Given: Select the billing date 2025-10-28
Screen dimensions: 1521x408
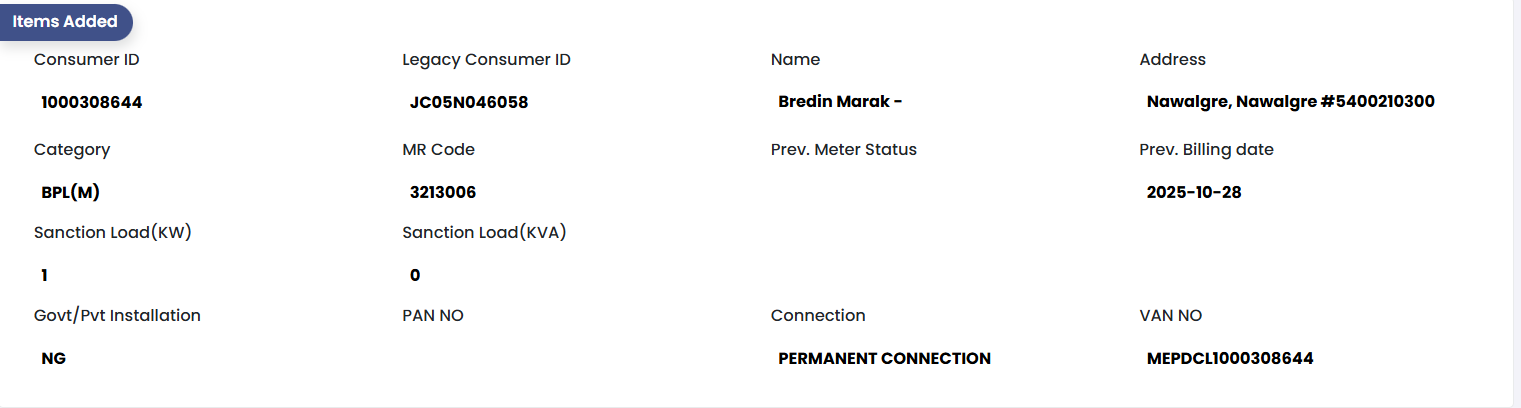Looking at the screenshot, I should click(1194, 192).
